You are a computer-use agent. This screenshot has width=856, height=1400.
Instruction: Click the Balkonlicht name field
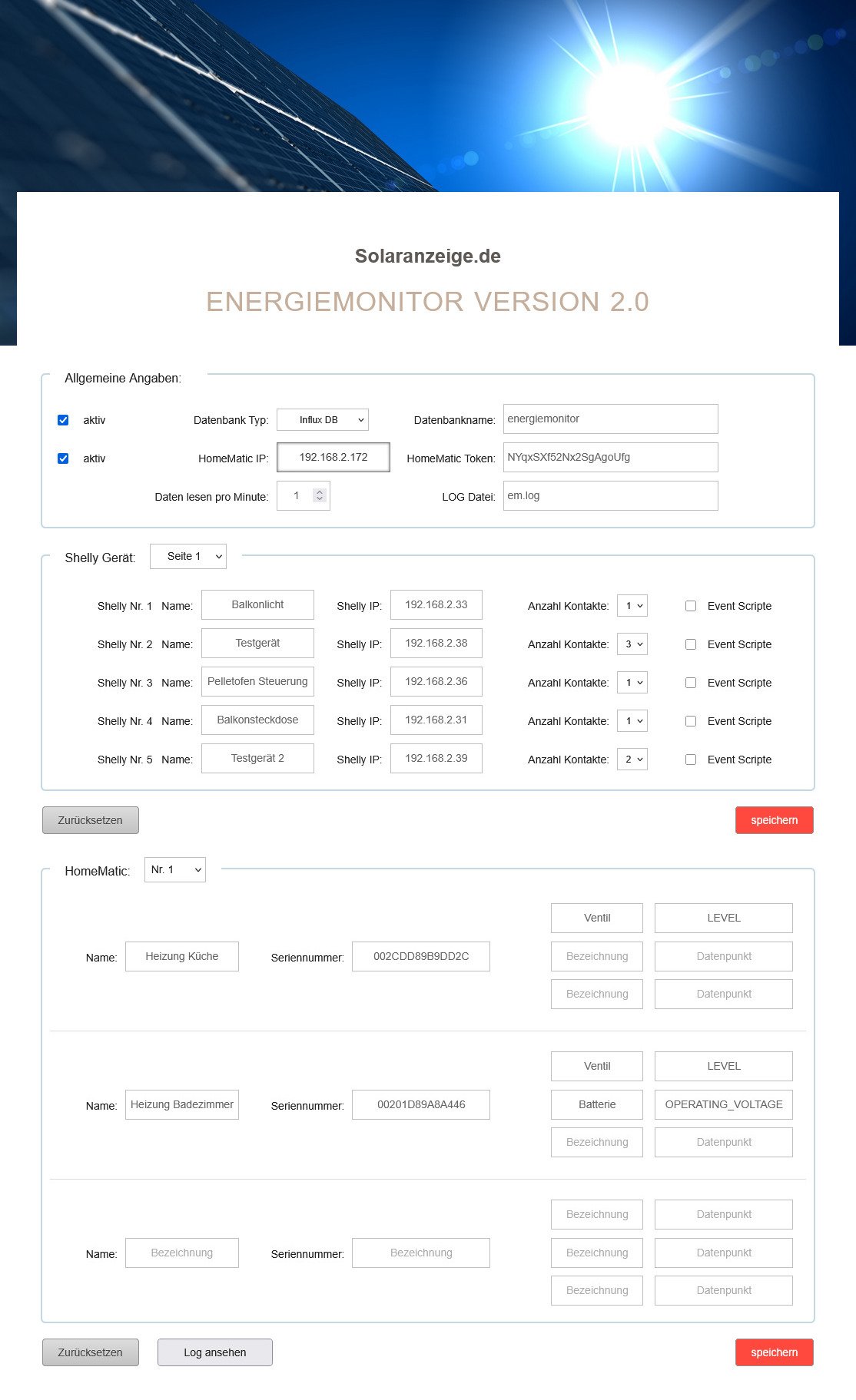coord(257,604)
